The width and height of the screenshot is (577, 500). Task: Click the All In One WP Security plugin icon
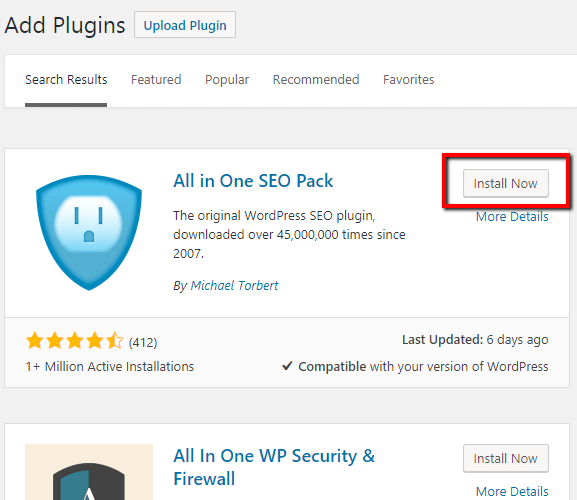(x=89, y=472)
